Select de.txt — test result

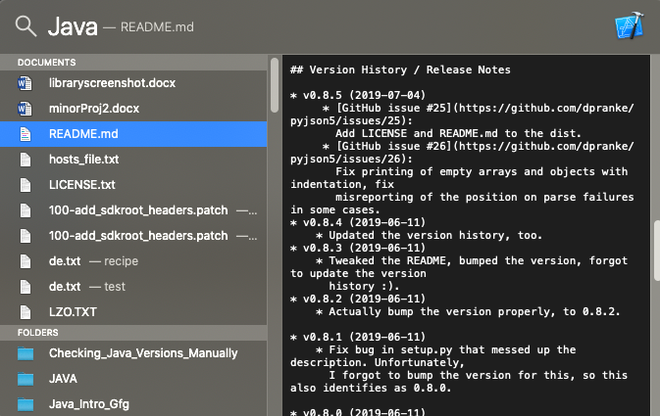[x=133, y=287]
